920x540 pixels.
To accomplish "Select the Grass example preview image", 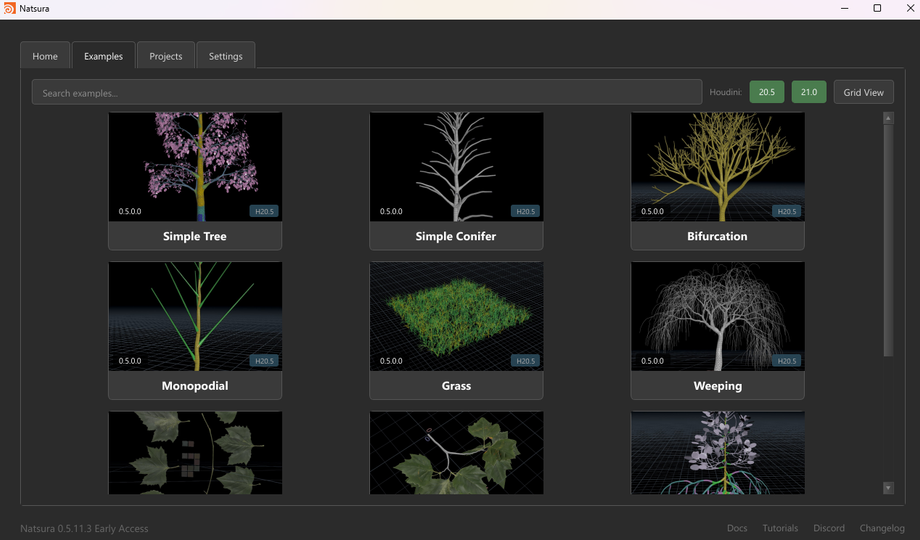I will point(456,316).
